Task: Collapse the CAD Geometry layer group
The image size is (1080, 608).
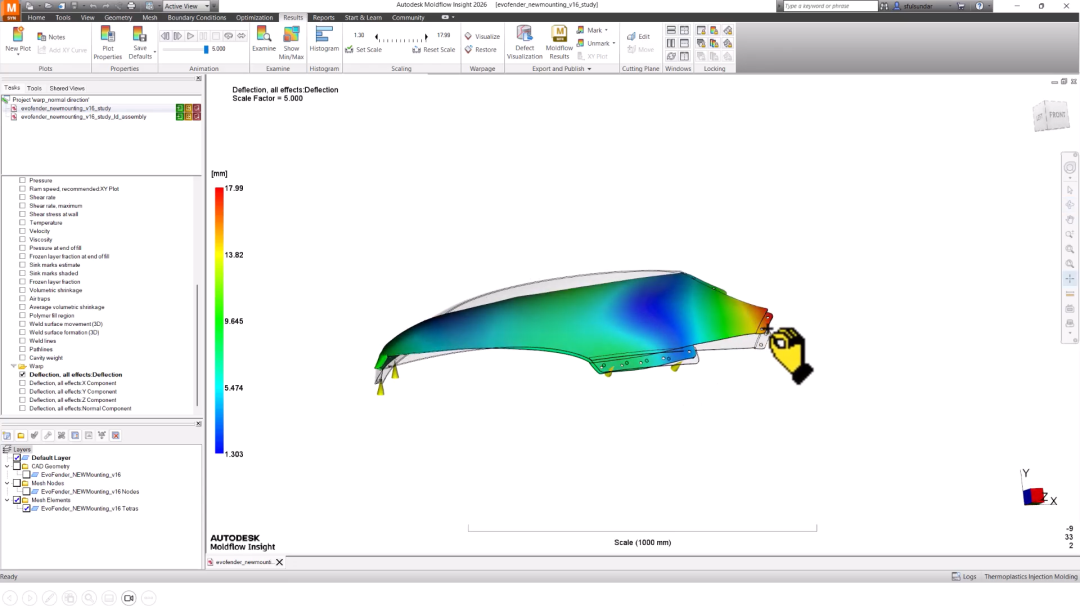Action: click(x=8, y=466)
